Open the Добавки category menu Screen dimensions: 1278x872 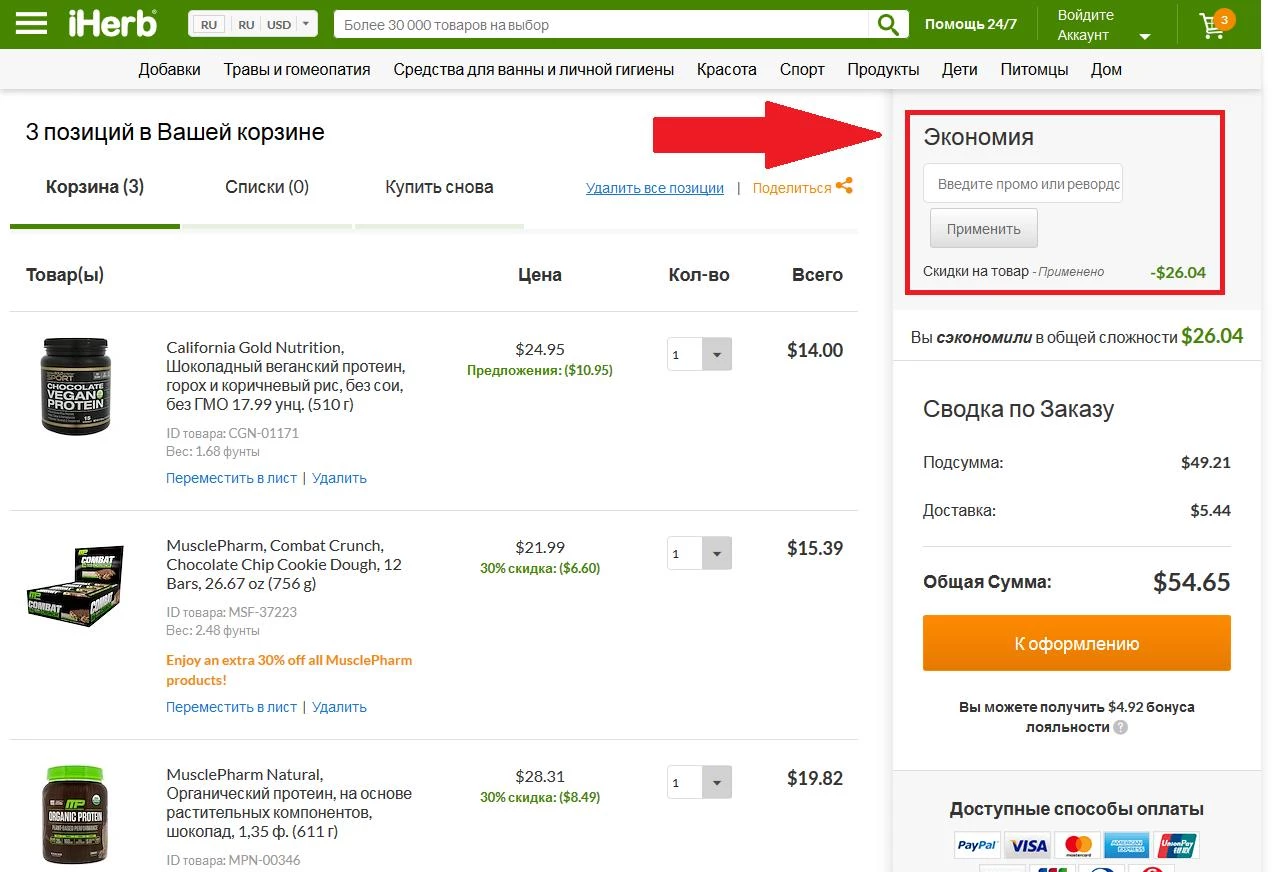coord(170,69)
